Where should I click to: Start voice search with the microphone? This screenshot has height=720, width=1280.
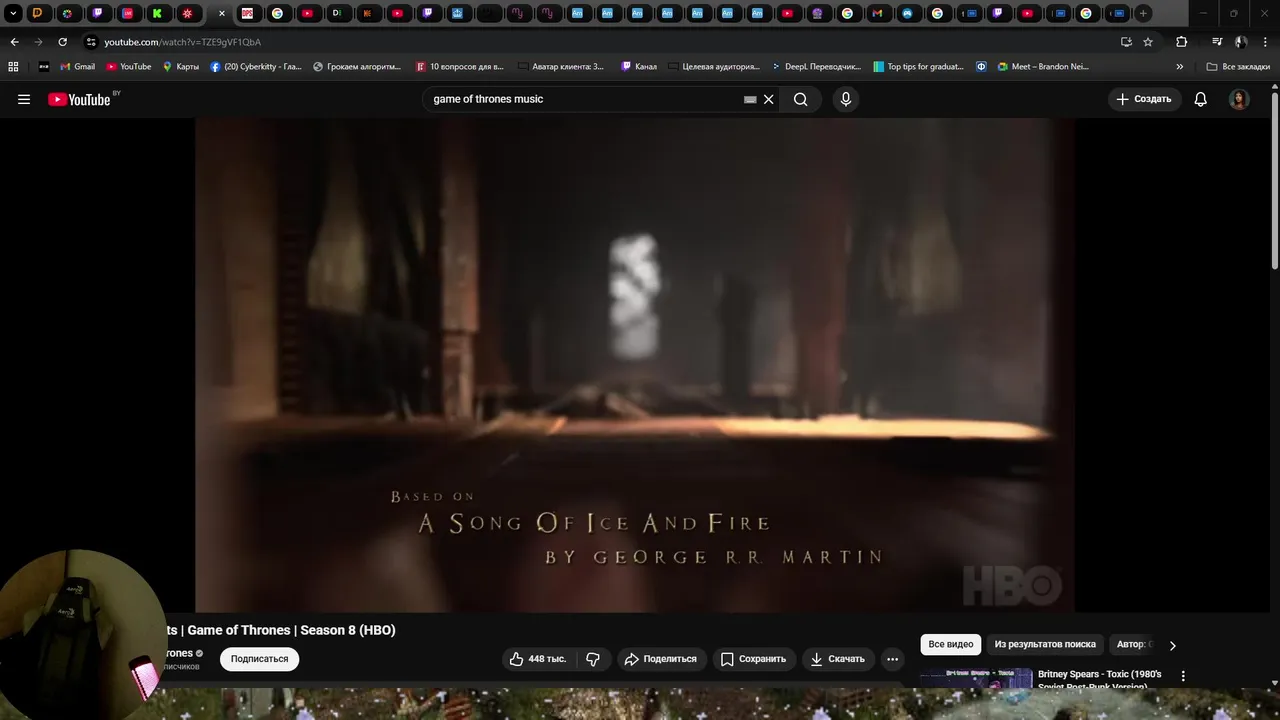(846, 99)
